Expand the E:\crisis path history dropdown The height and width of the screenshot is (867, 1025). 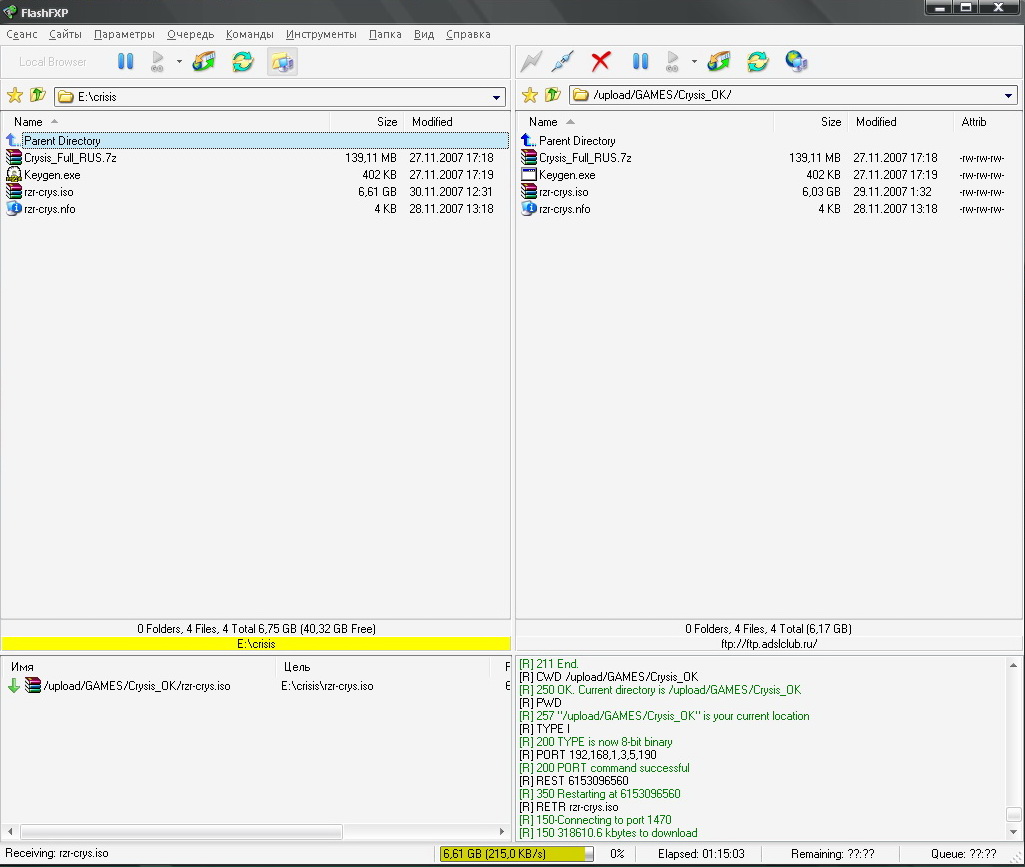(497, 97)
